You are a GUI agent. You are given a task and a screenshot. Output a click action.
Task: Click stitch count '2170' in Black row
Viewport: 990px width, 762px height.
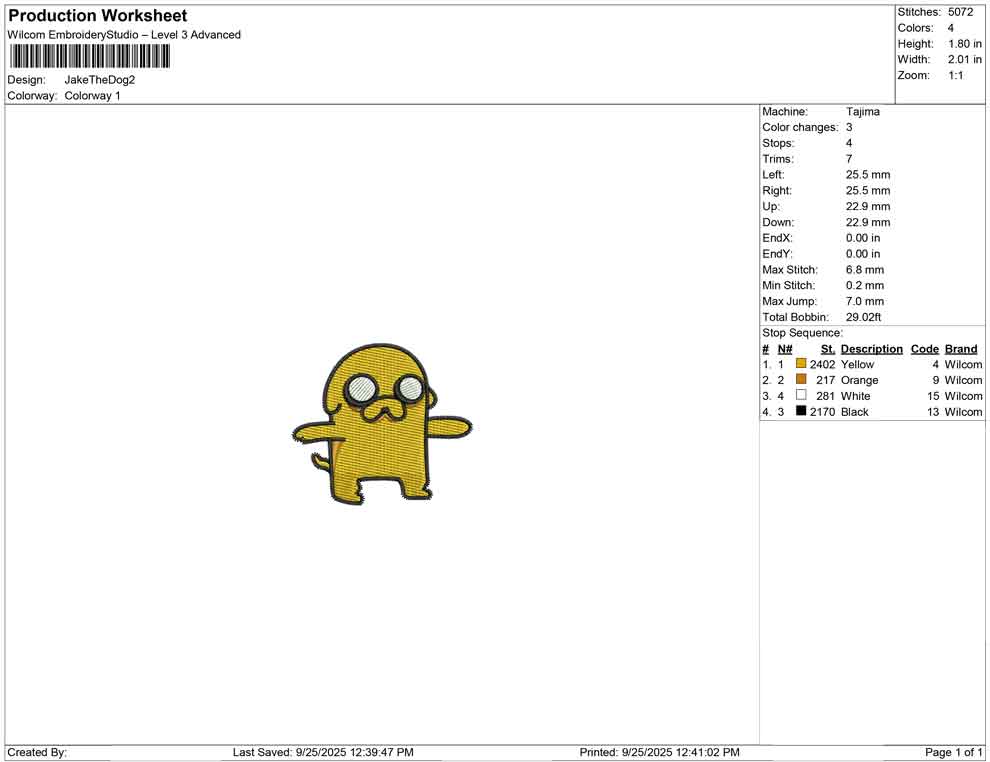[x=822, y=412]
